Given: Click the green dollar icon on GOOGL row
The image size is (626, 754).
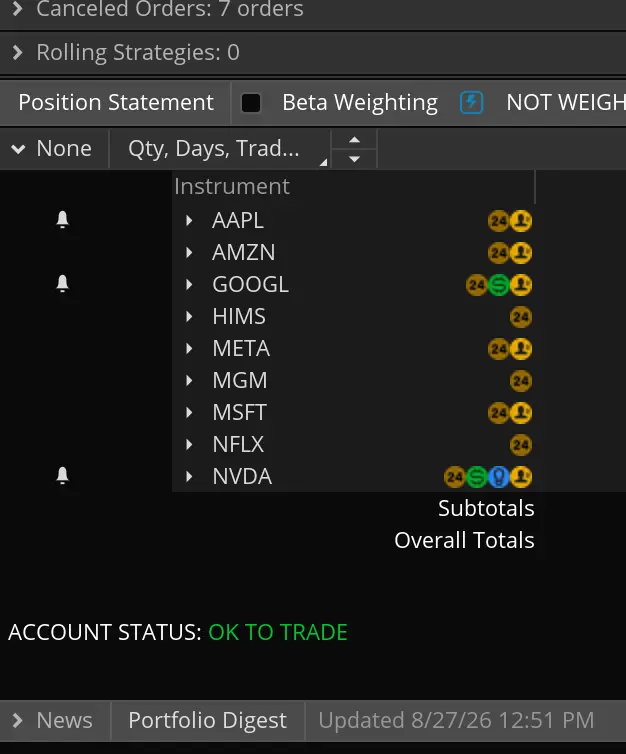Looking at the screenshot, I should pyautogui.click(x=499, y=285).
